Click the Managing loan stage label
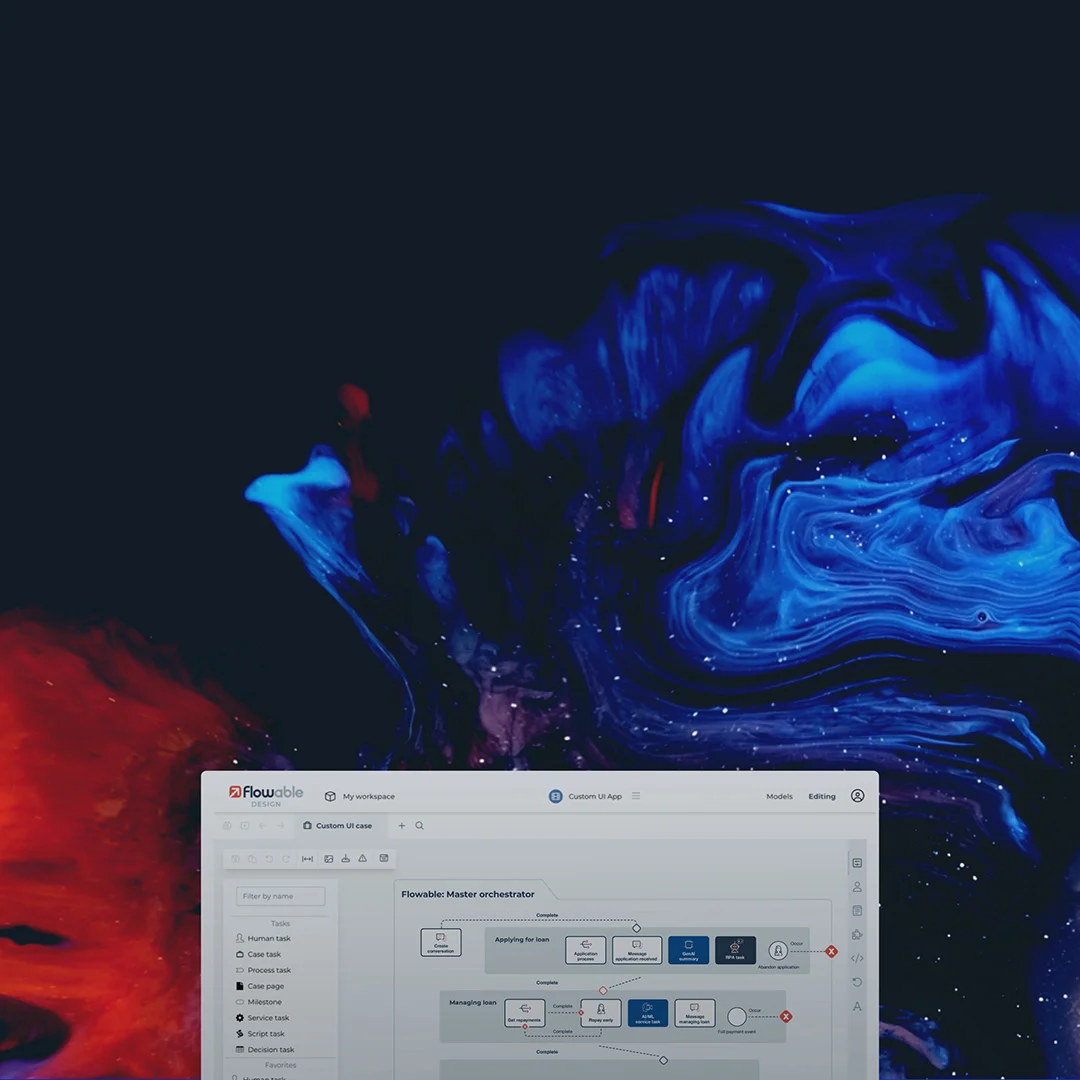Image resolution: width=1080 pixels, height=1080 pixels. pos(472,1002)
